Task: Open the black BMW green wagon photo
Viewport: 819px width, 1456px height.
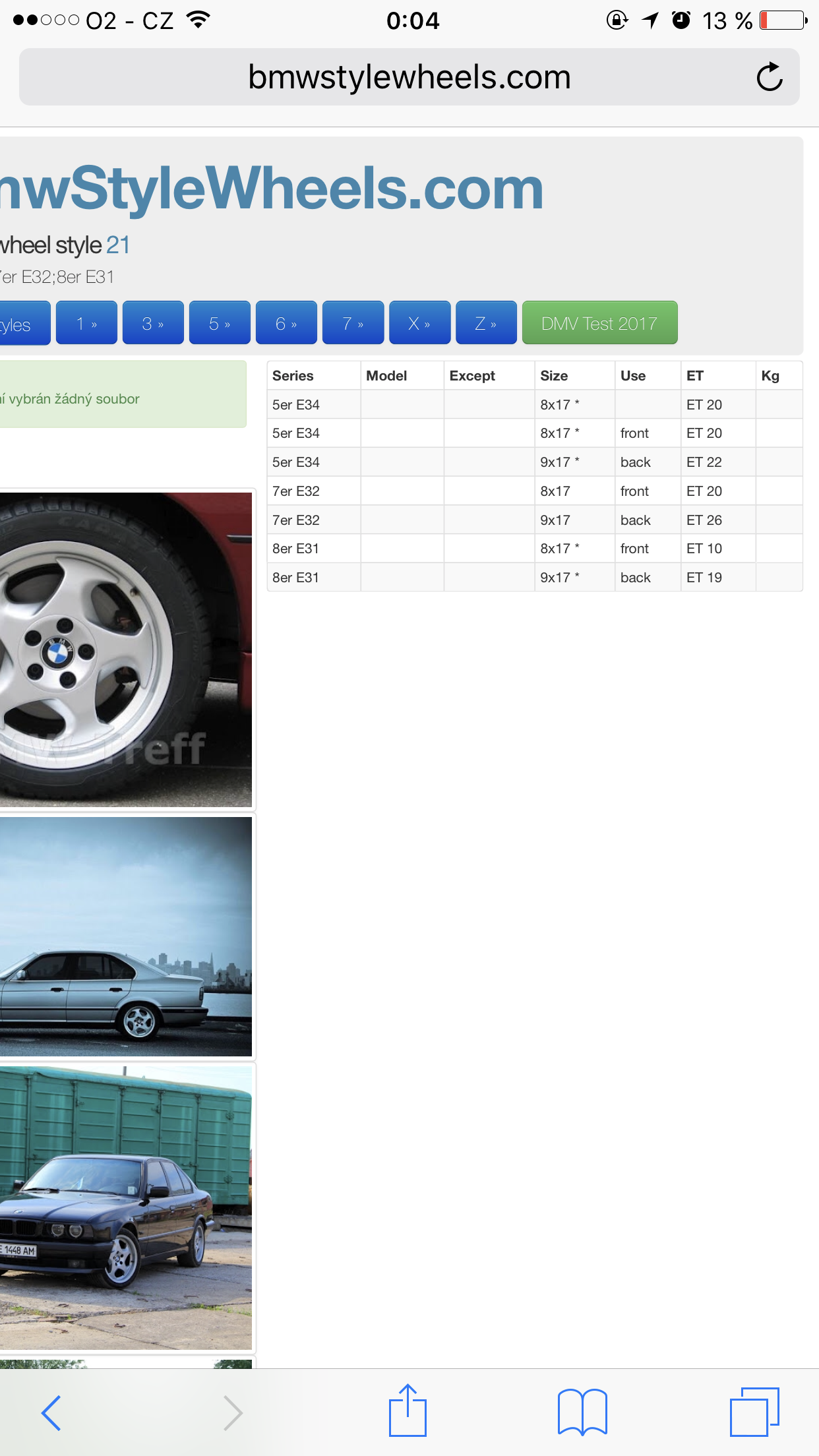Action: coord(125,1207)
